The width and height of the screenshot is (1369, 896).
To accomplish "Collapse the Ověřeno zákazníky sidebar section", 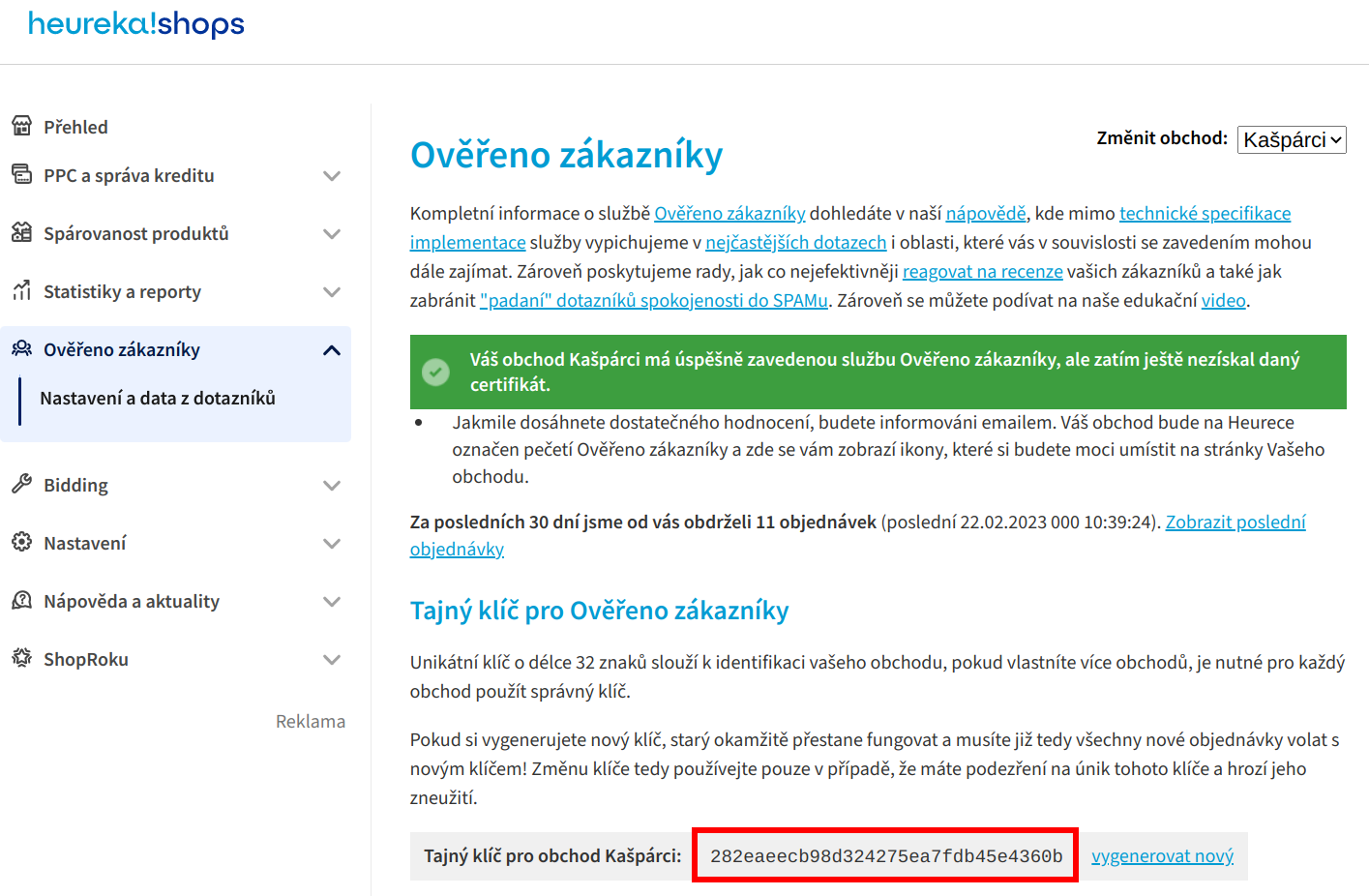I will point(331,350).
